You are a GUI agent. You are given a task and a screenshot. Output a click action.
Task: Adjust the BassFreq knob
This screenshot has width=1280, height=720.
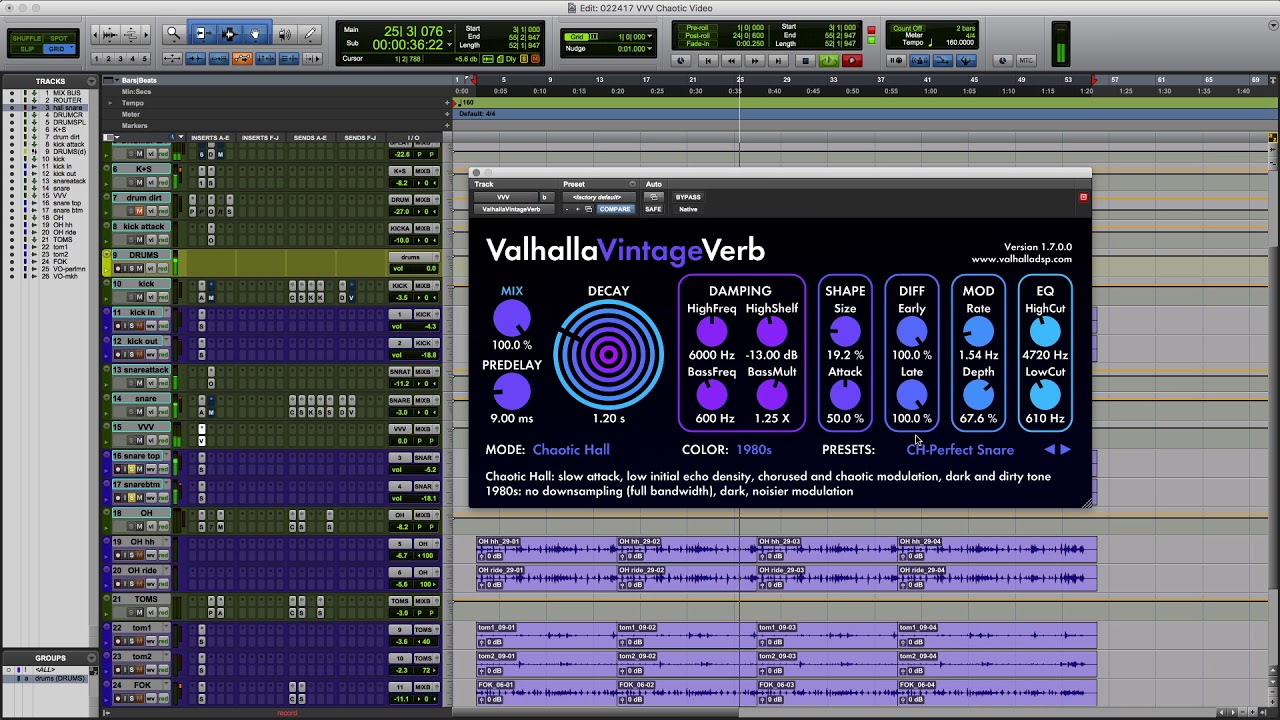pyautogui.click(x=711, y=396)
